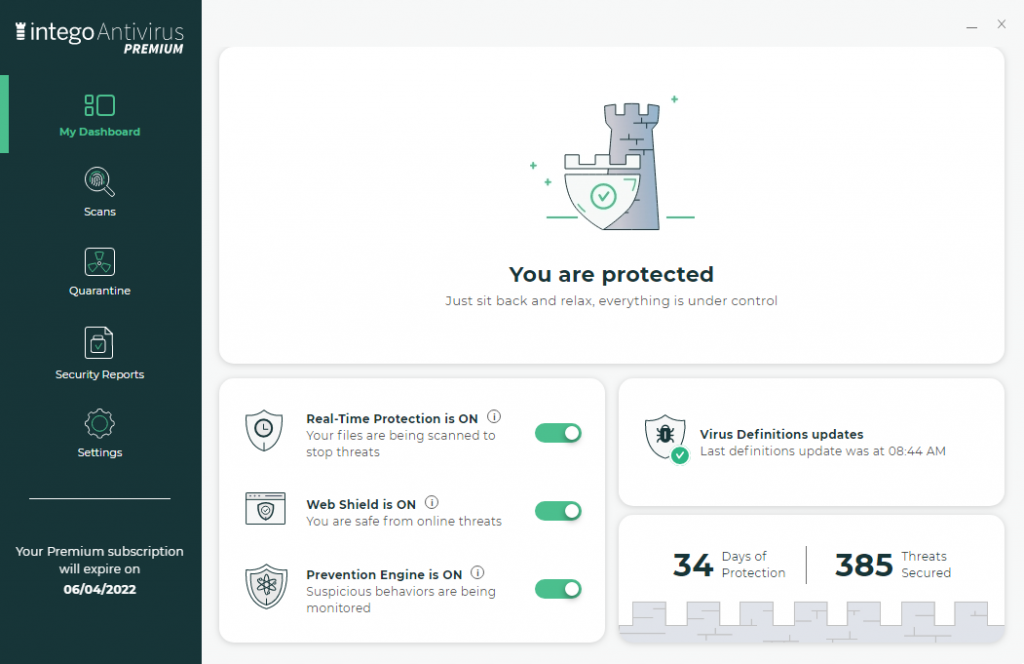Image resolution: width=1024 pixels, height=664 pixels.
Task: Click the Prevention Engine info icon
Action: pos(477,572)
